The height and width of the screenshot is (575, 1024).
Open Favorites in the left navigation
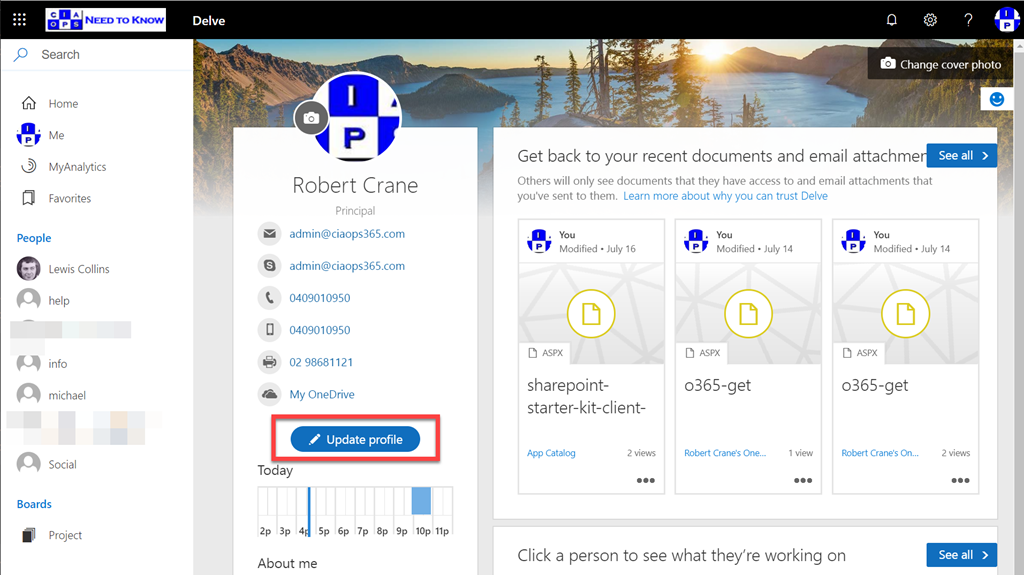click(x=70, y=199)
